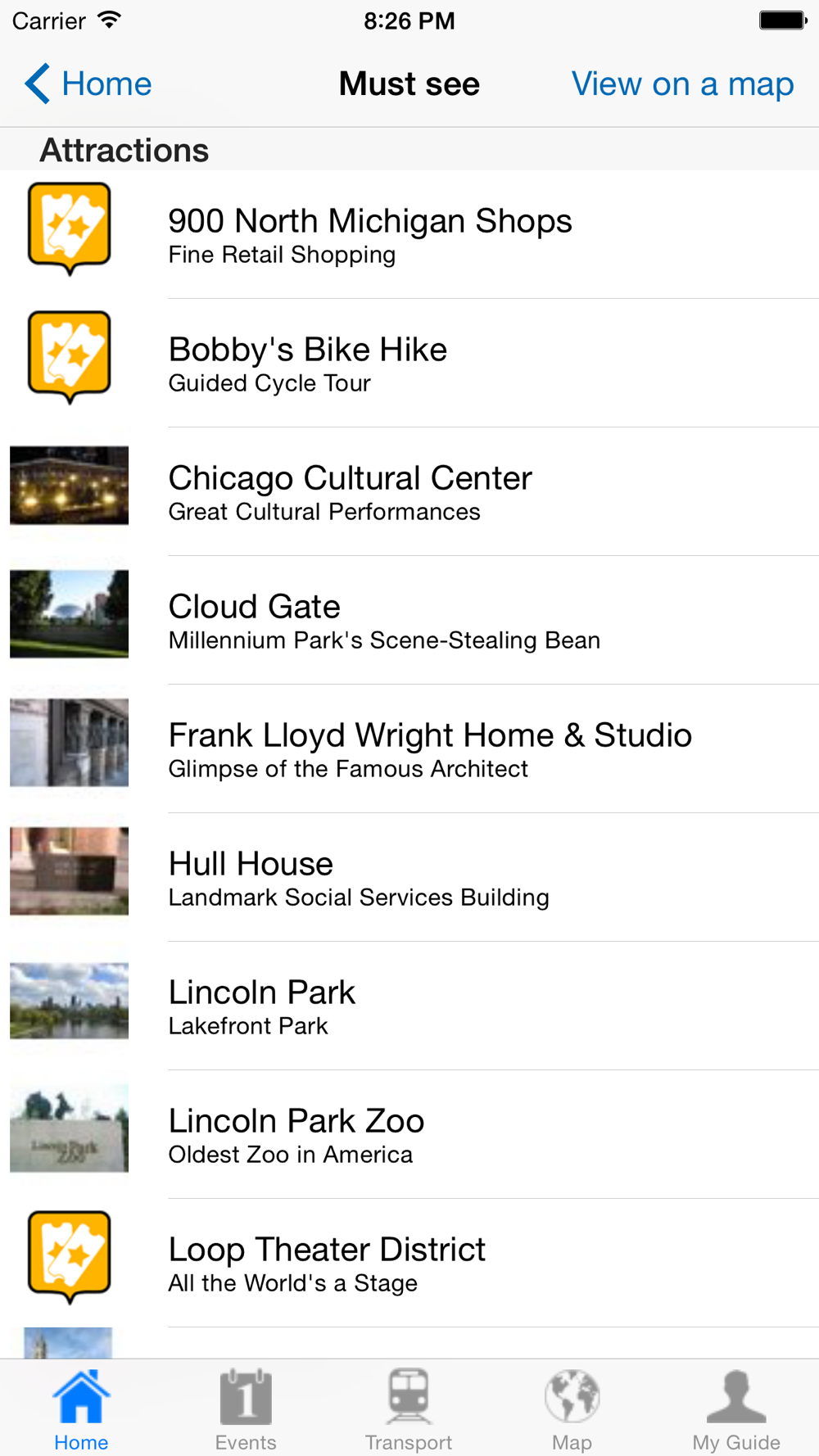Open the Events tab calendar icon
The image size is (819, 1456).
coord(246,1396)
